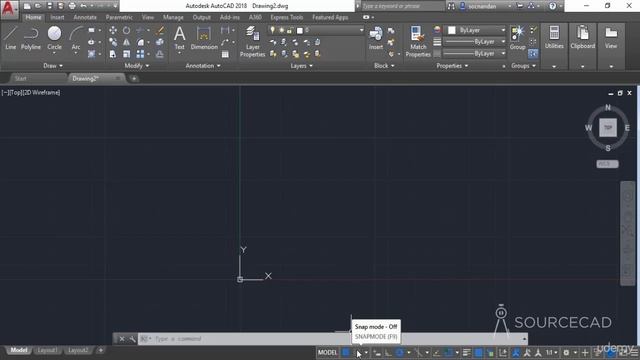Screen dimensions: 640x360
Task: Select the Mirror tool in Modify panel
Action: point(127,42)
